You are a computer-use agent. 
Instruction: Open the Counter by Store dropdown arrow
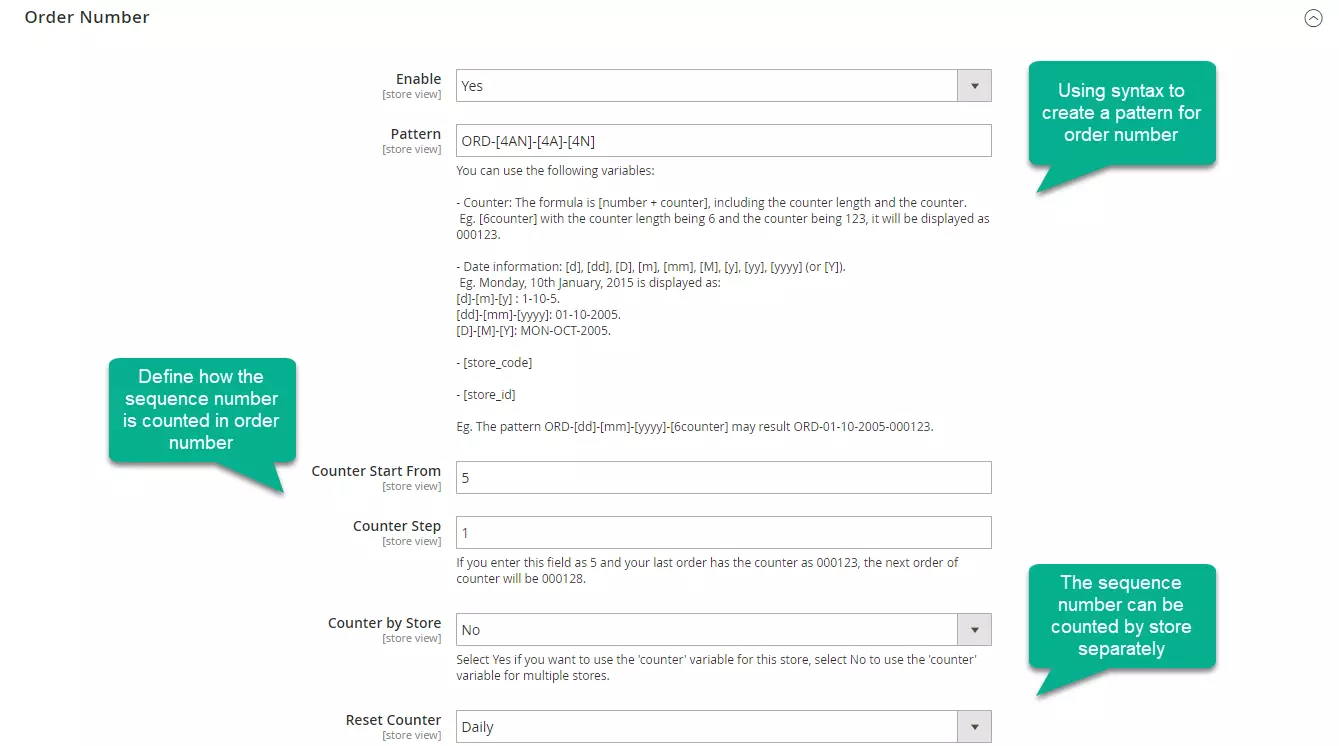click(x=973, y=629)
